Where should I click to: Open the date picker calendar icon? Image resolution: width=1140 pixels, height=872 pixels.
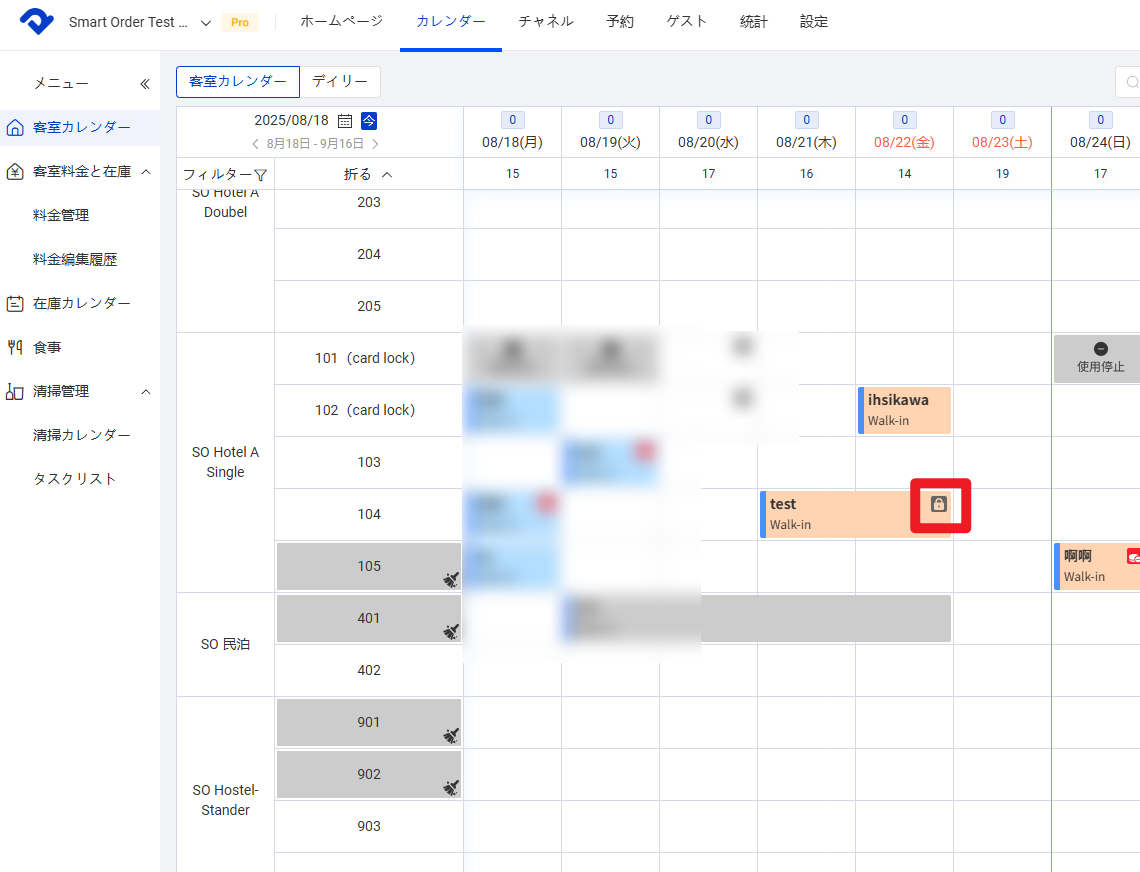pos(345,121)
